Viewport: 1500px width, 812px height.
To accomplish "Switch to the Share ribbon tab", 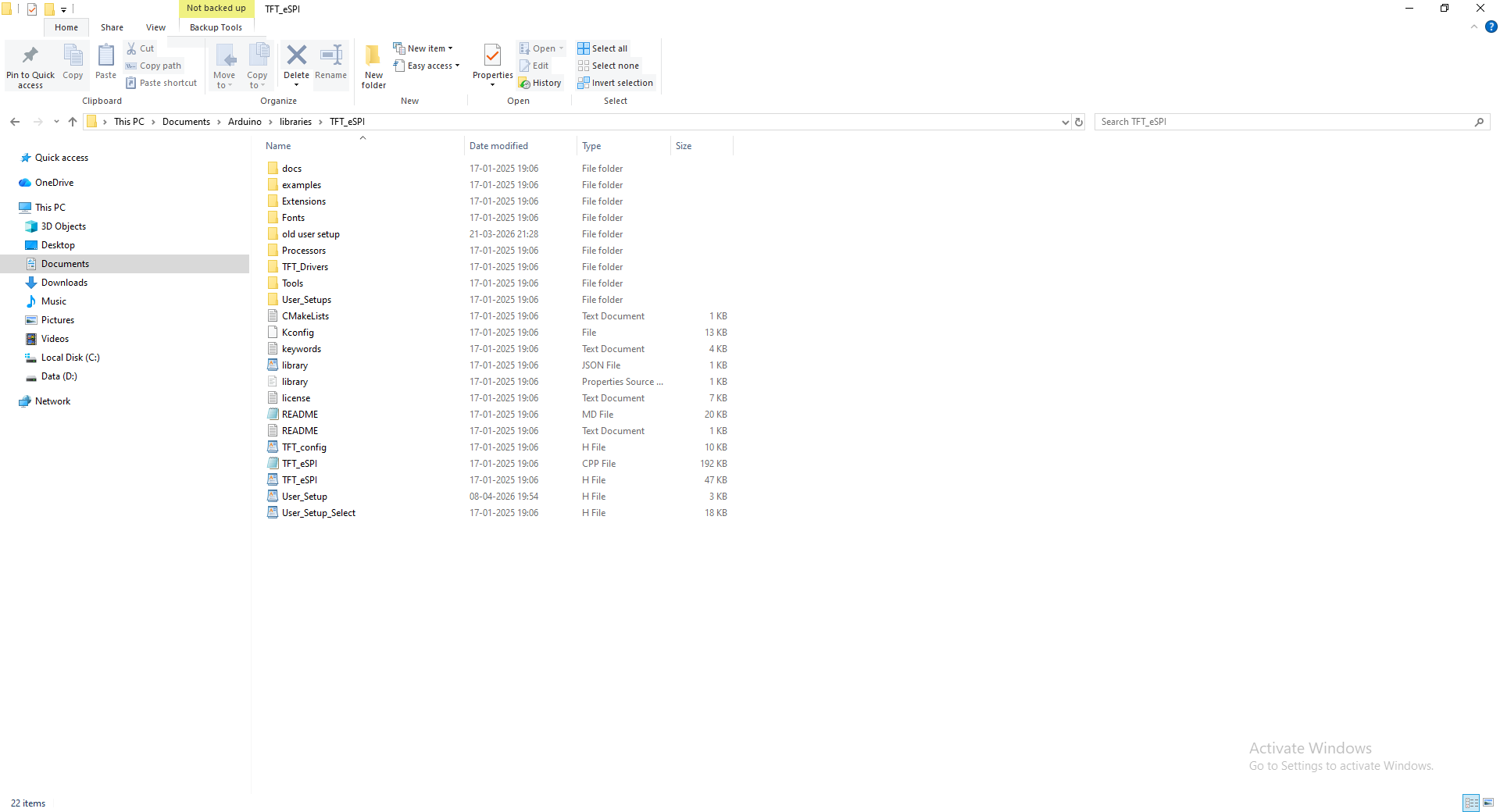I will pos(112,27).
